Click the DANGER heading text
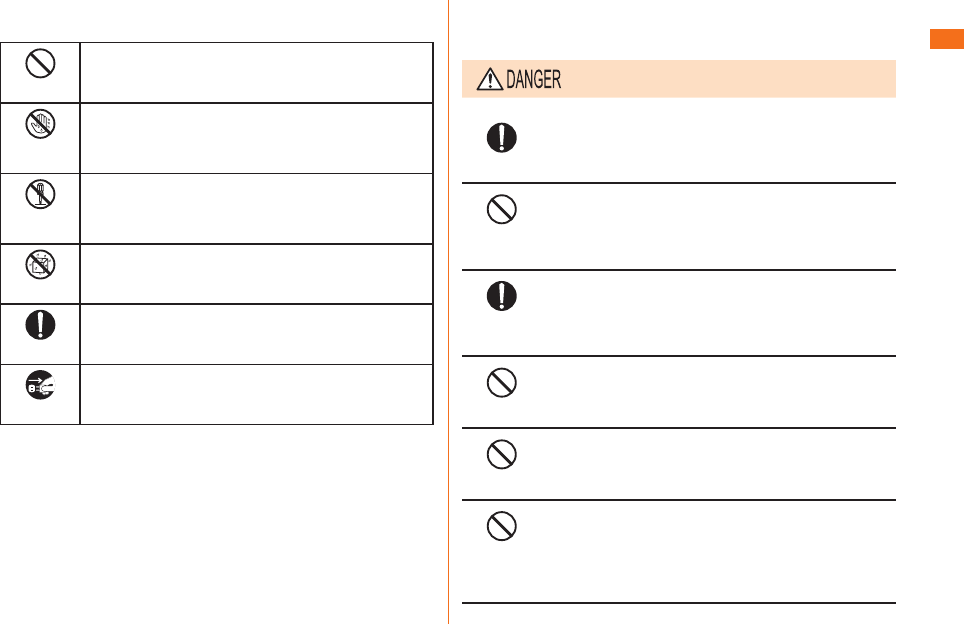The height and width of the screenshot is (624, 964). pyautogui.click(x=533, y=80)
